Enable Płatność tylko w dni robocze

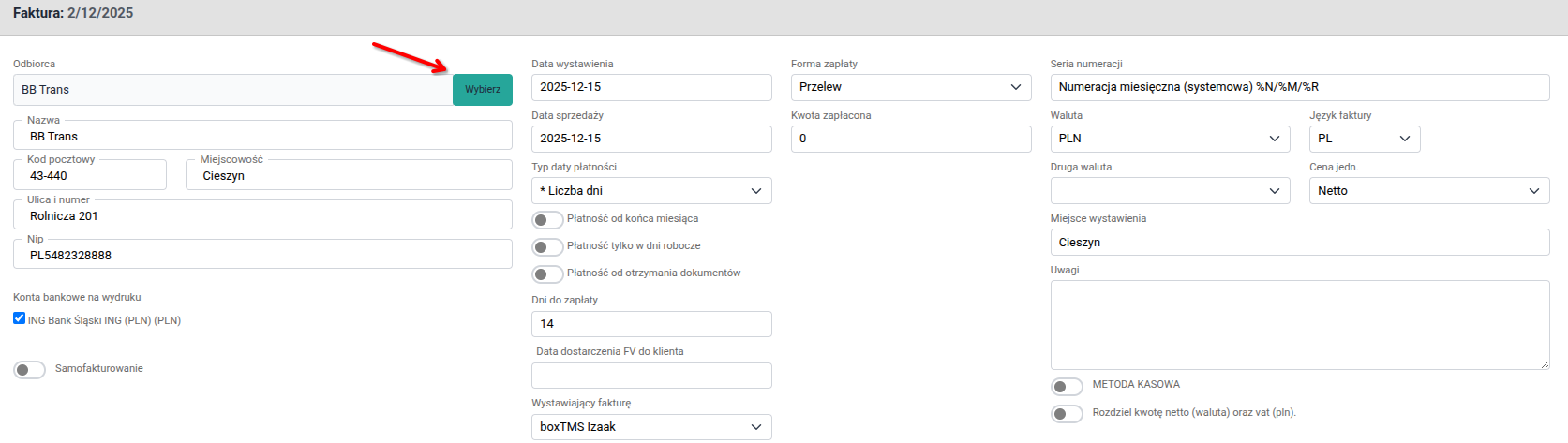point(547,247)
